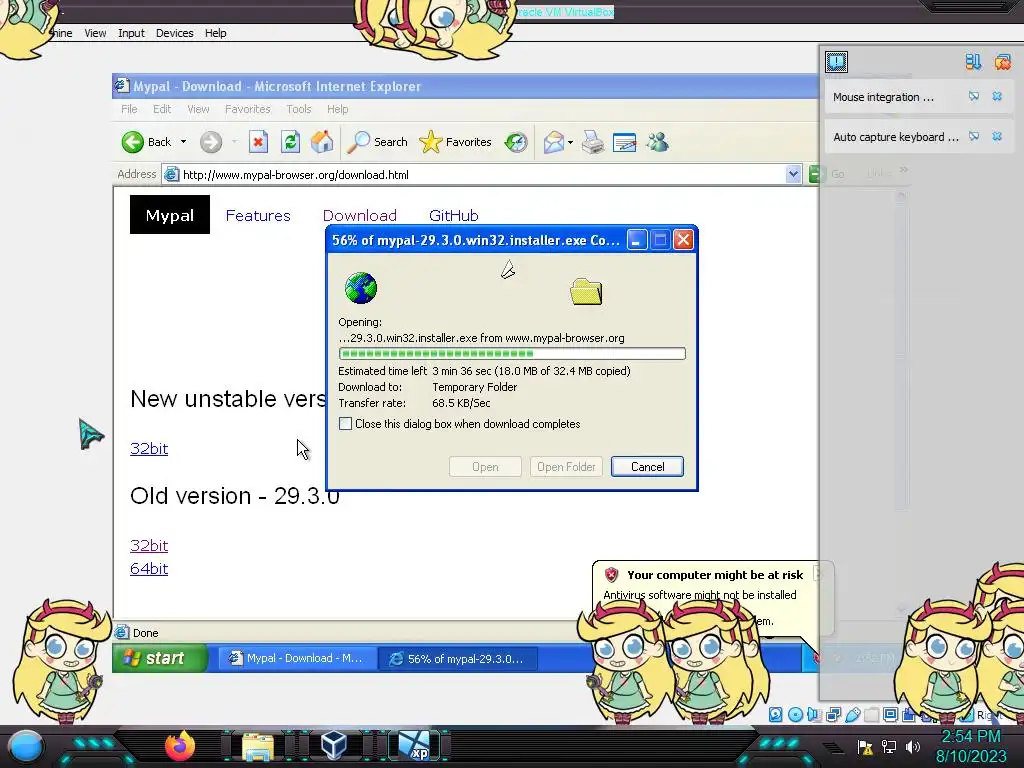Open the Search pane in IE toolbar
The width and height of the screenshot is (1024, 768).
tap(377, 142)
